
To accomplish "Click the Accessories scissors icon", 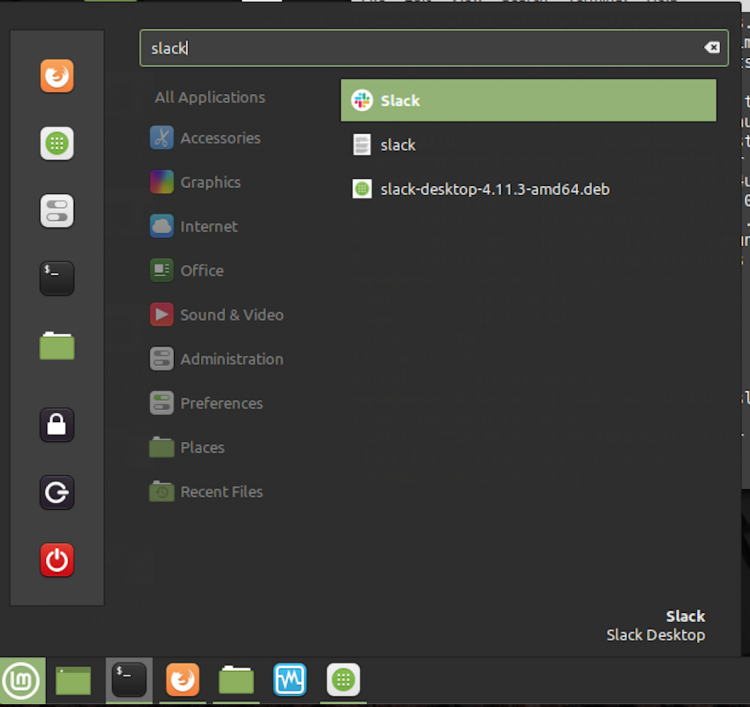I will [x=162, y=138].
